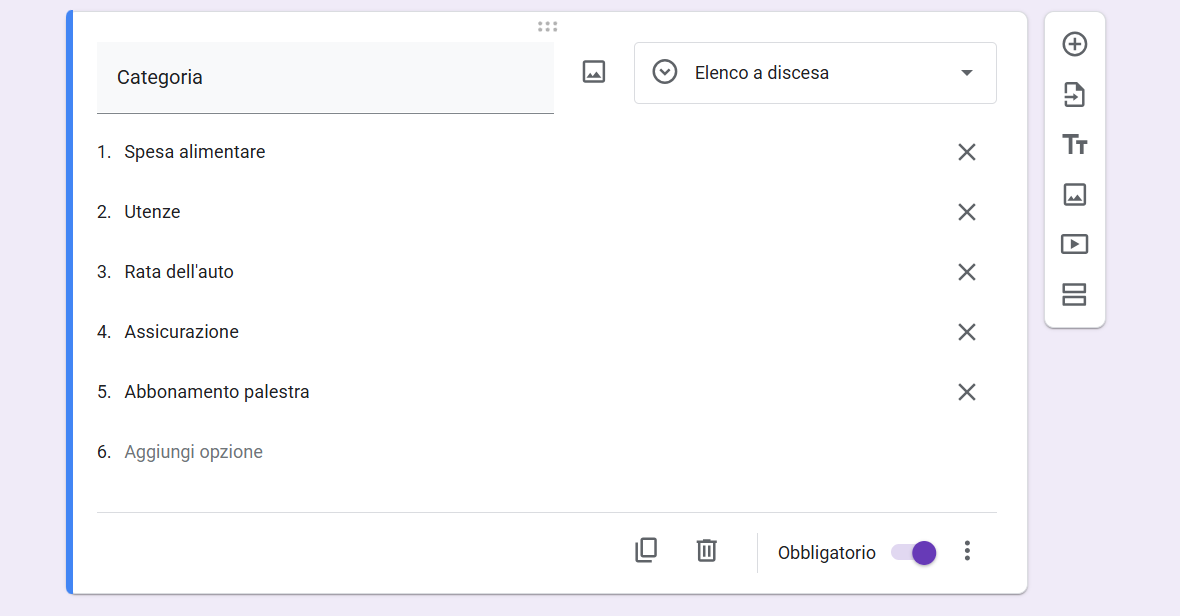The height and width of the screenshot is (616, 1180).
Task: Duplicate the Categoria question
Action: point(646,551)
